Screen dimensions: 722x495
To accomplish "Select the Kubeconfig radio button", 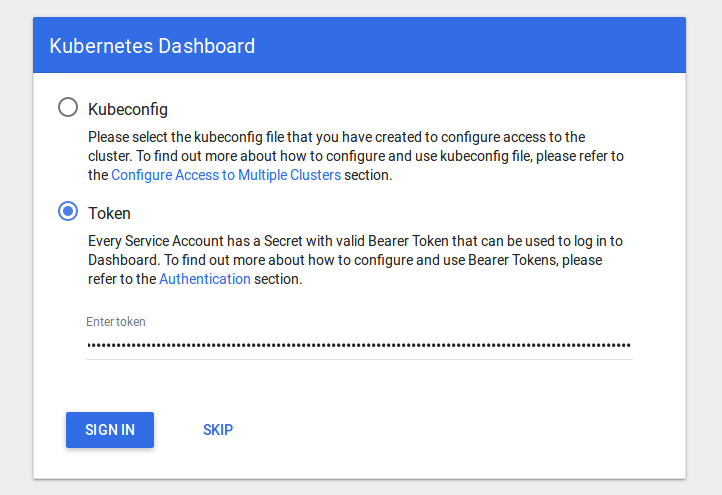I will click(x=68, y=107).
